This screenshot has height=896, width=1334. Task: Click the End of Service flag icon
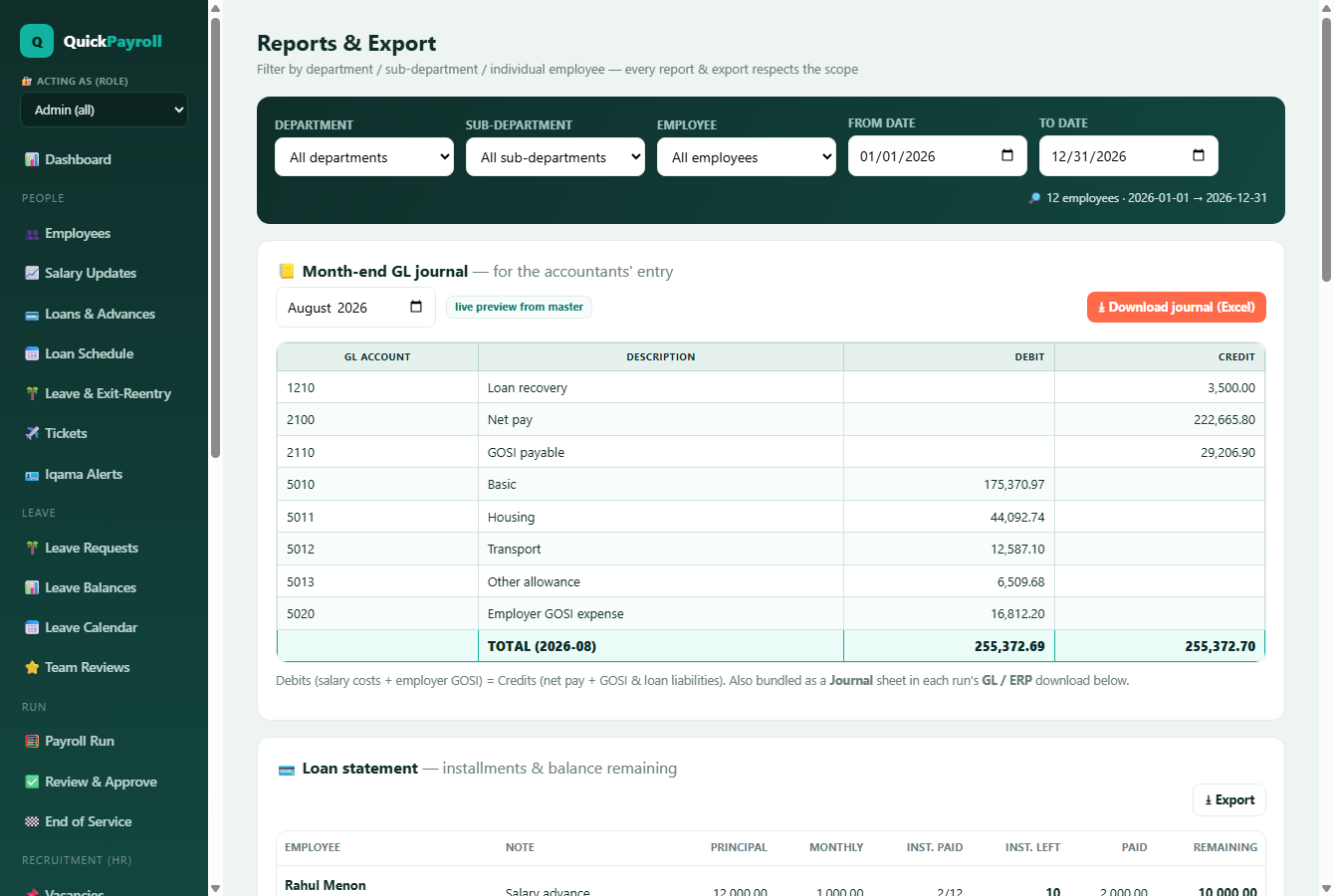click(32, 822)
